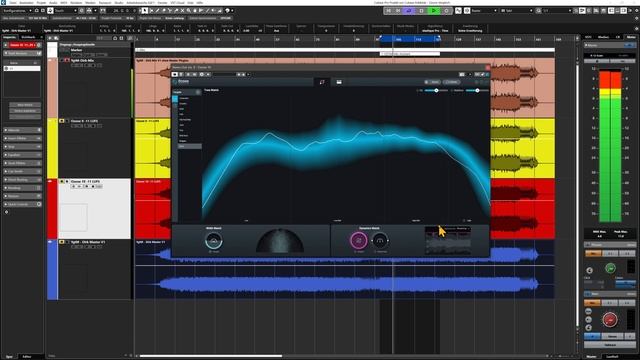Viewport: 640px width, 360px height.
Task: Open the Projekt menu
Action: pos(41,2)
